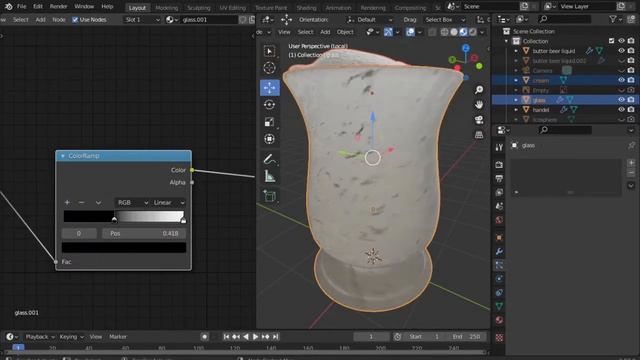Click the ColorRamp black color swatch
The image size is (640, 360).
[124, 247]
